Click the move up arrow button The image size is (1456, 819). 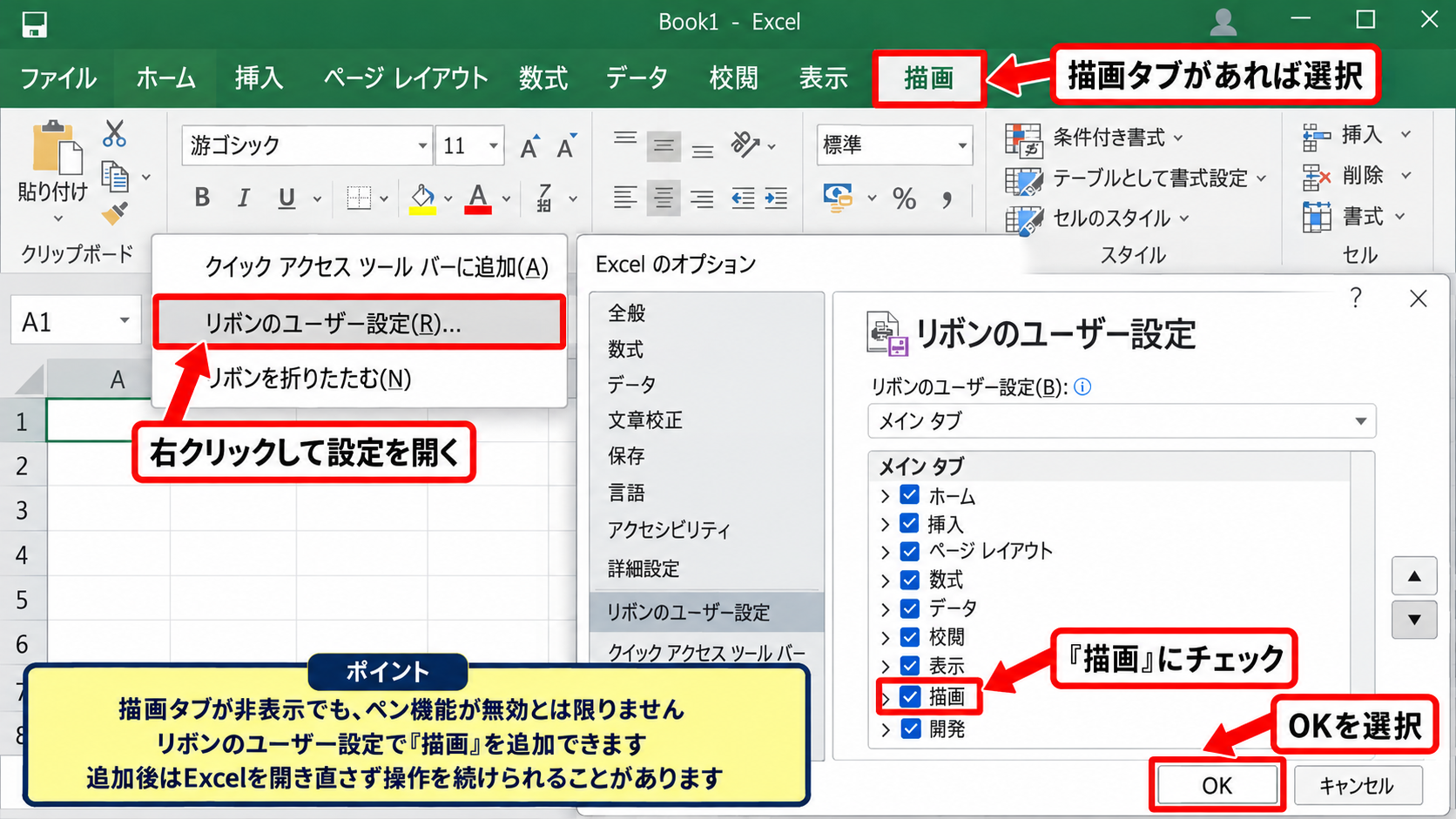1414,575
